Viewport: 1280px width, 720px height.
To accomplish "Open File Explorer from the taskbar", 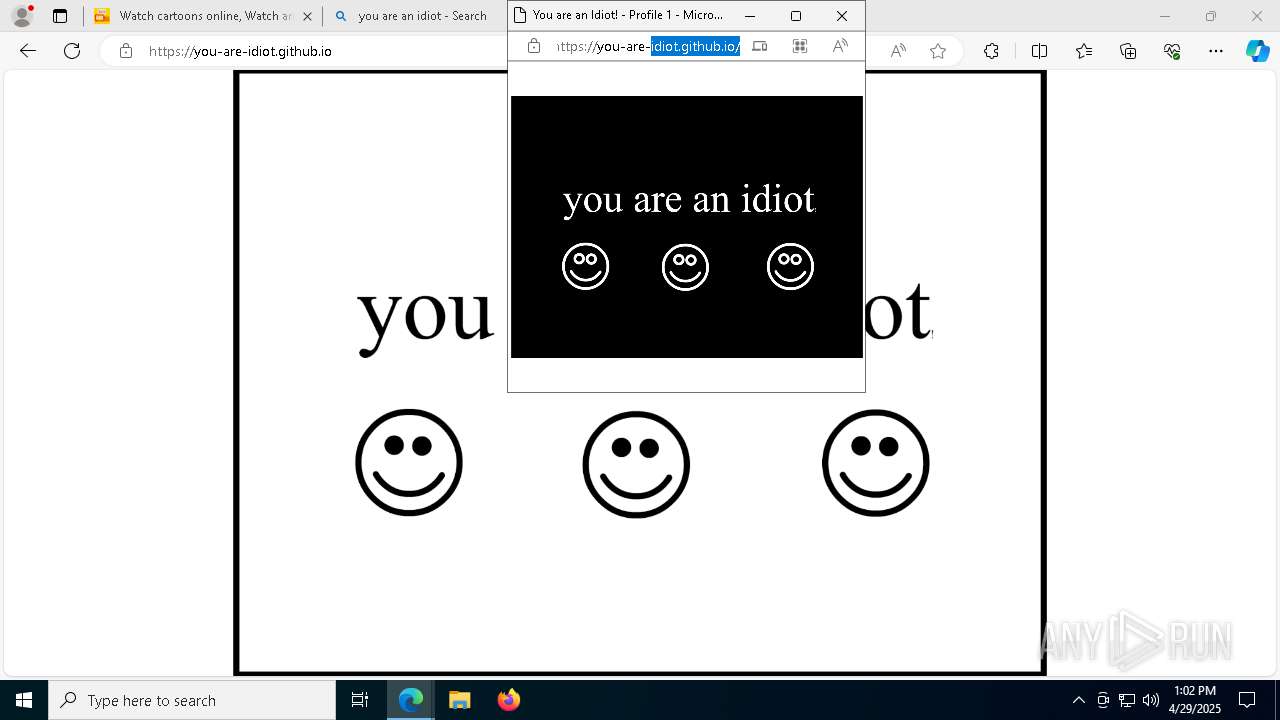I will pos(459,700).
